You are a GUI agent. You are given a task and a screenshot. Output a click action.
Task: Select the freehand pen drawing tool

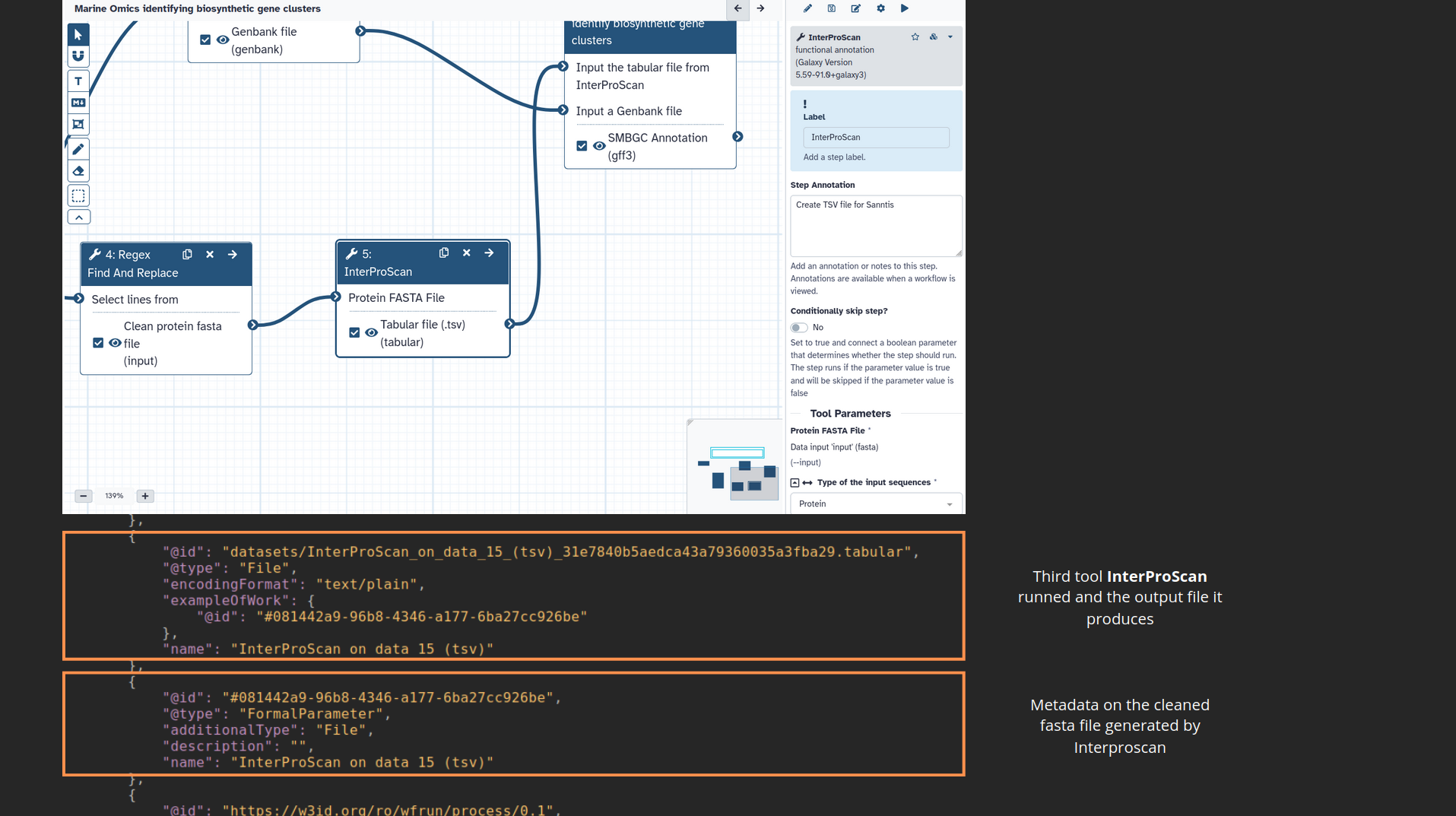78,149
